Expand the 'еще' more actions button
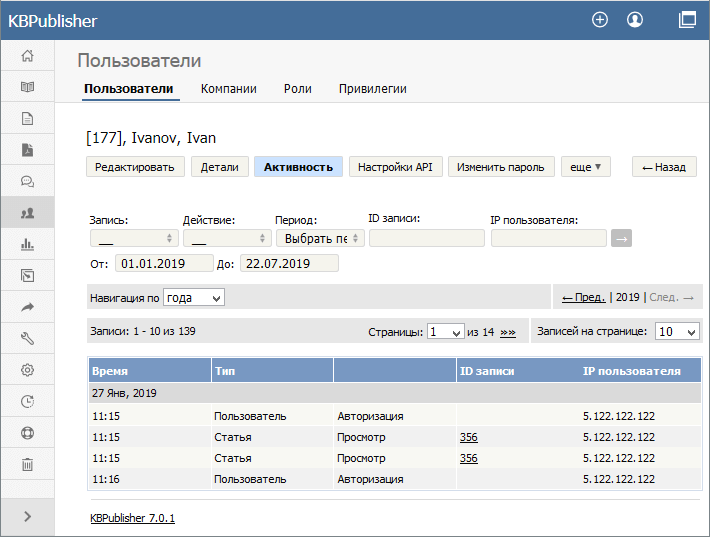This screenshot has width=710, height=537. (585, 167)
